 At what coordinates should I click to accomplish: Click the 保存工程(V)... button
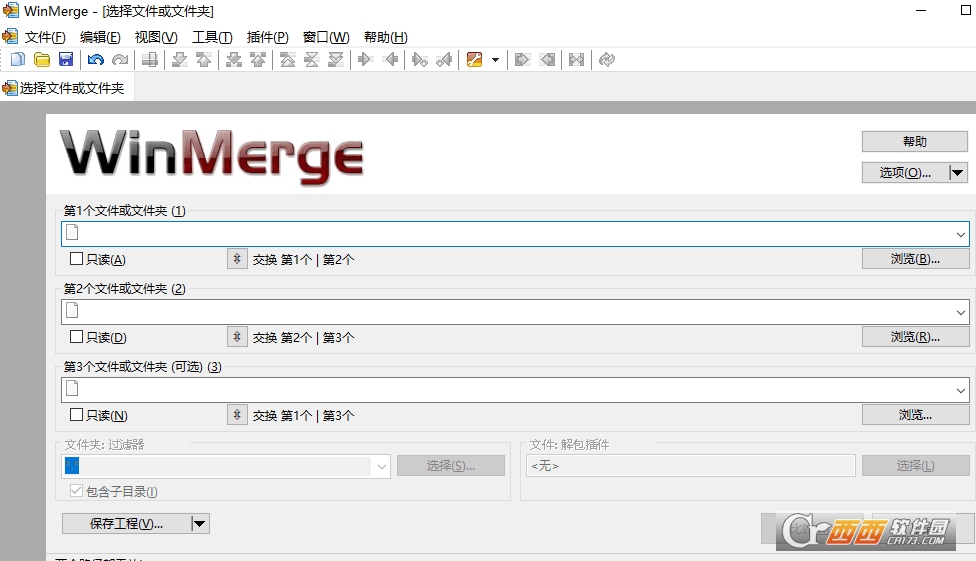pyautogui.click(x=127, y=524)
